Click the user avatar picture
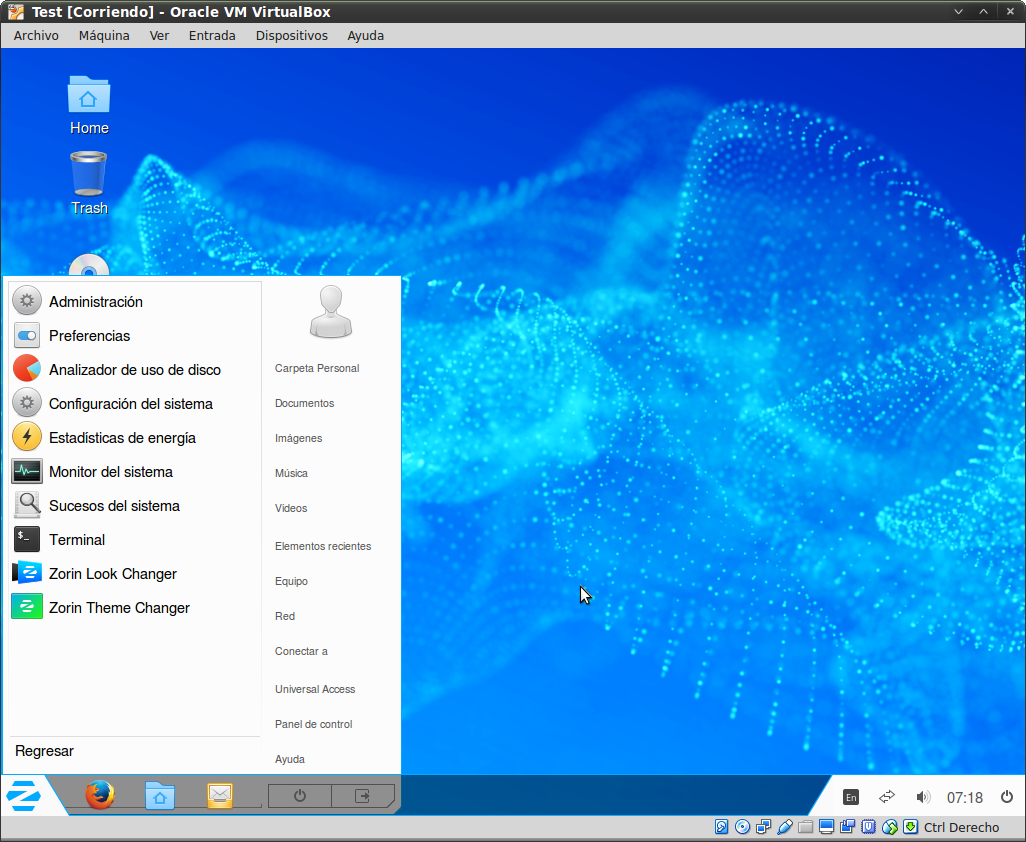This screenshot has height=842, width=1026. (x=331, y=312)
